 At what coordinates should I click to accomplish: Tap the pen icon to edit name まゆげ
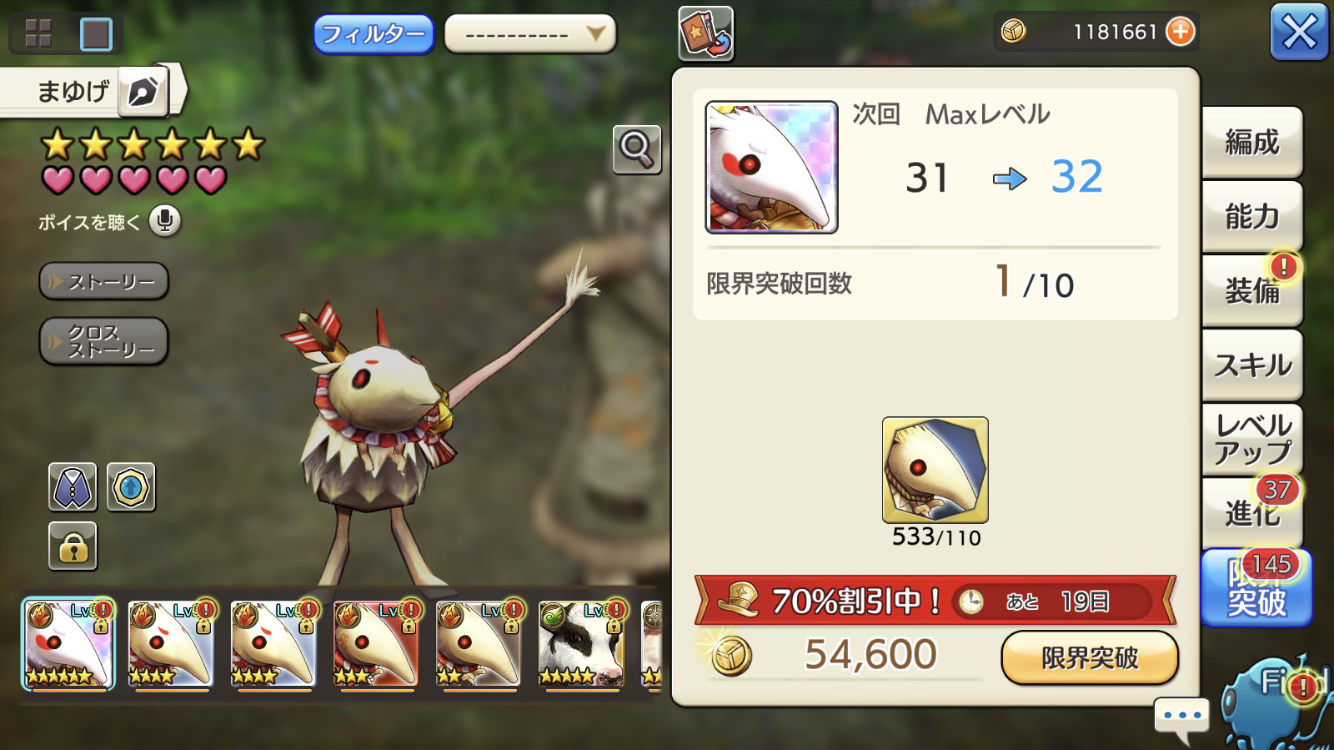coord(143,93)
